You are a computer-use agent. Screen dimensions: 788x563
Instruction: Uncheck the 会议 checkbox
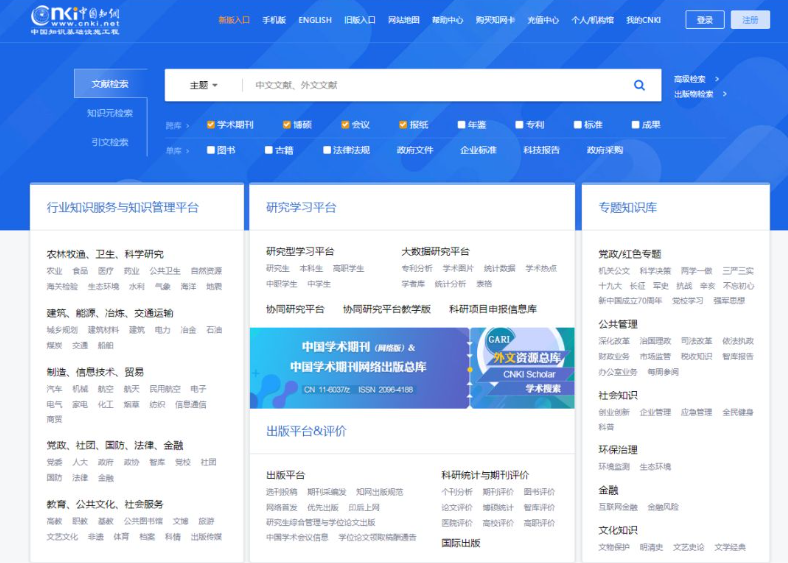point(345,125)
